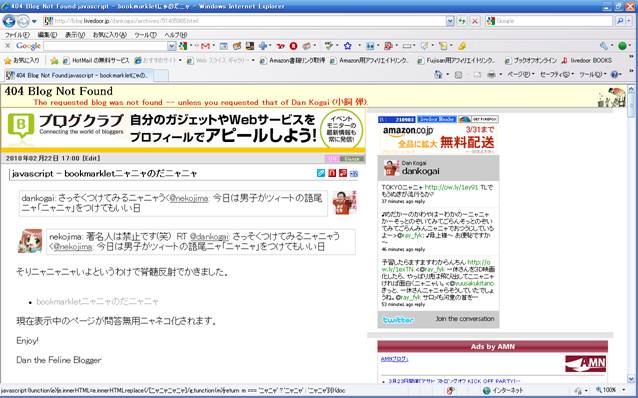The height and width of the screenshot is (398, 638).
Task: Click blue star Bookmarks toolbar icon
Action: pos(347,46)
